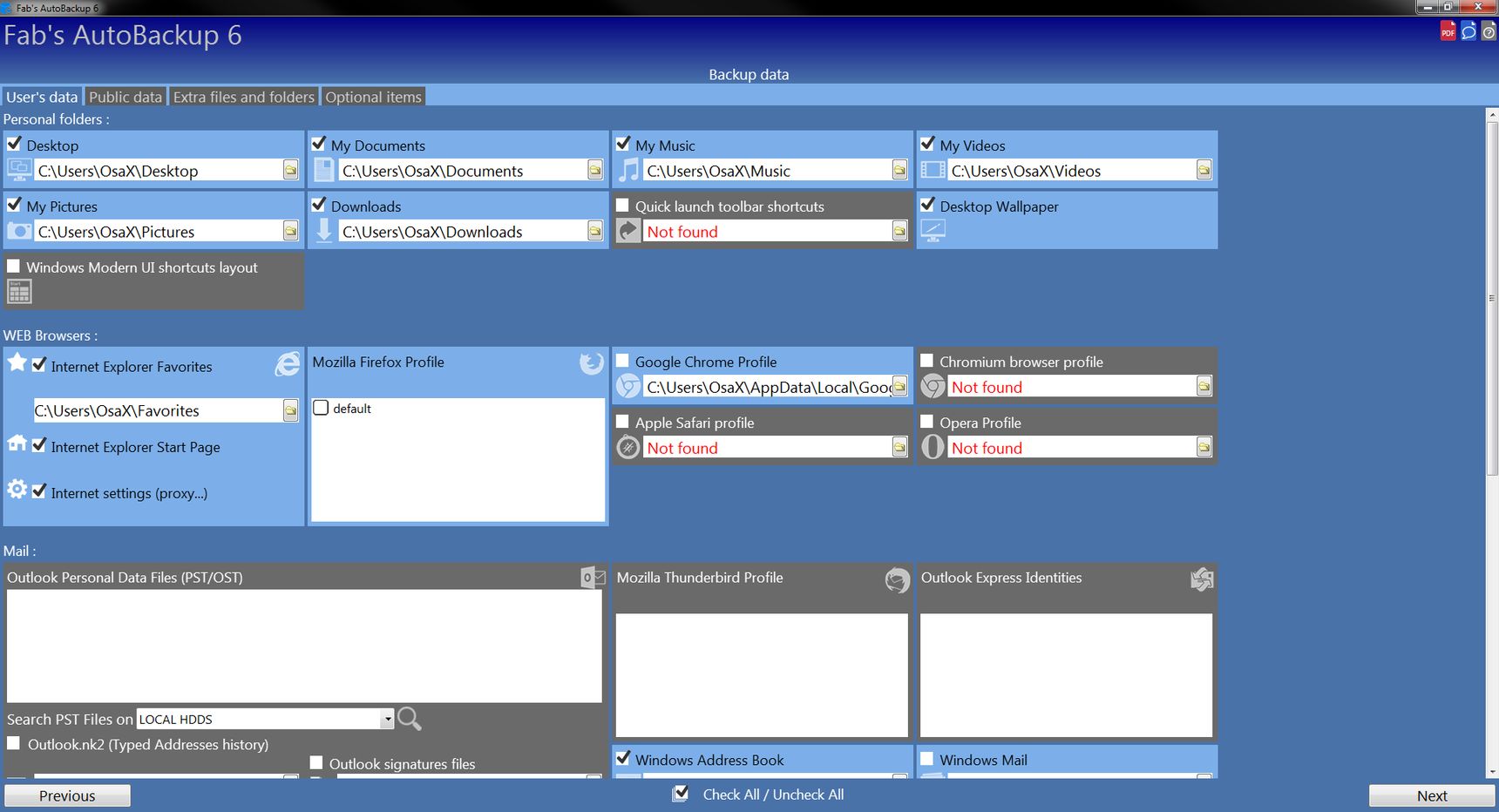1499x812 pixels.
Task: Click the question mark help icon
Action: 1489,32
